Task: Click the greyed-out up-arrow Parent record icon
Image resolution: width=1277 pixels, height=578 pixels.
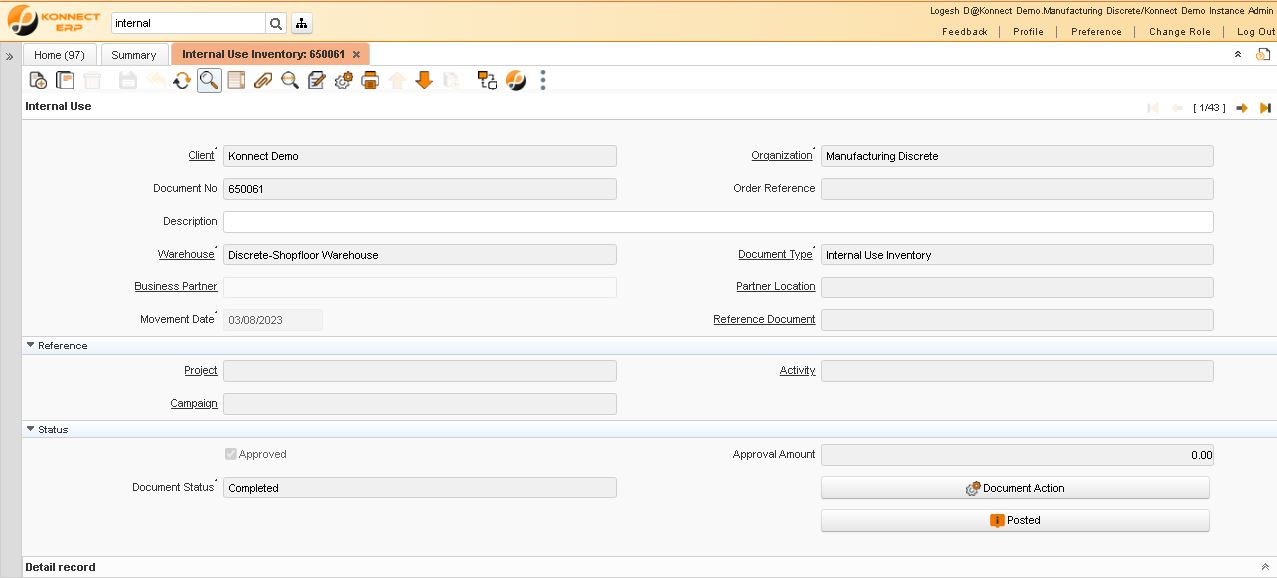Action: pyautogui.click(x=397, y=81)
